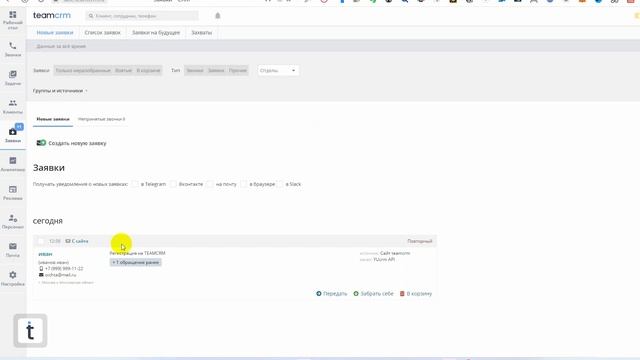Toggle the В корзине requests filter
Viewport: 640px width, 360px height.
coord(148,70)
